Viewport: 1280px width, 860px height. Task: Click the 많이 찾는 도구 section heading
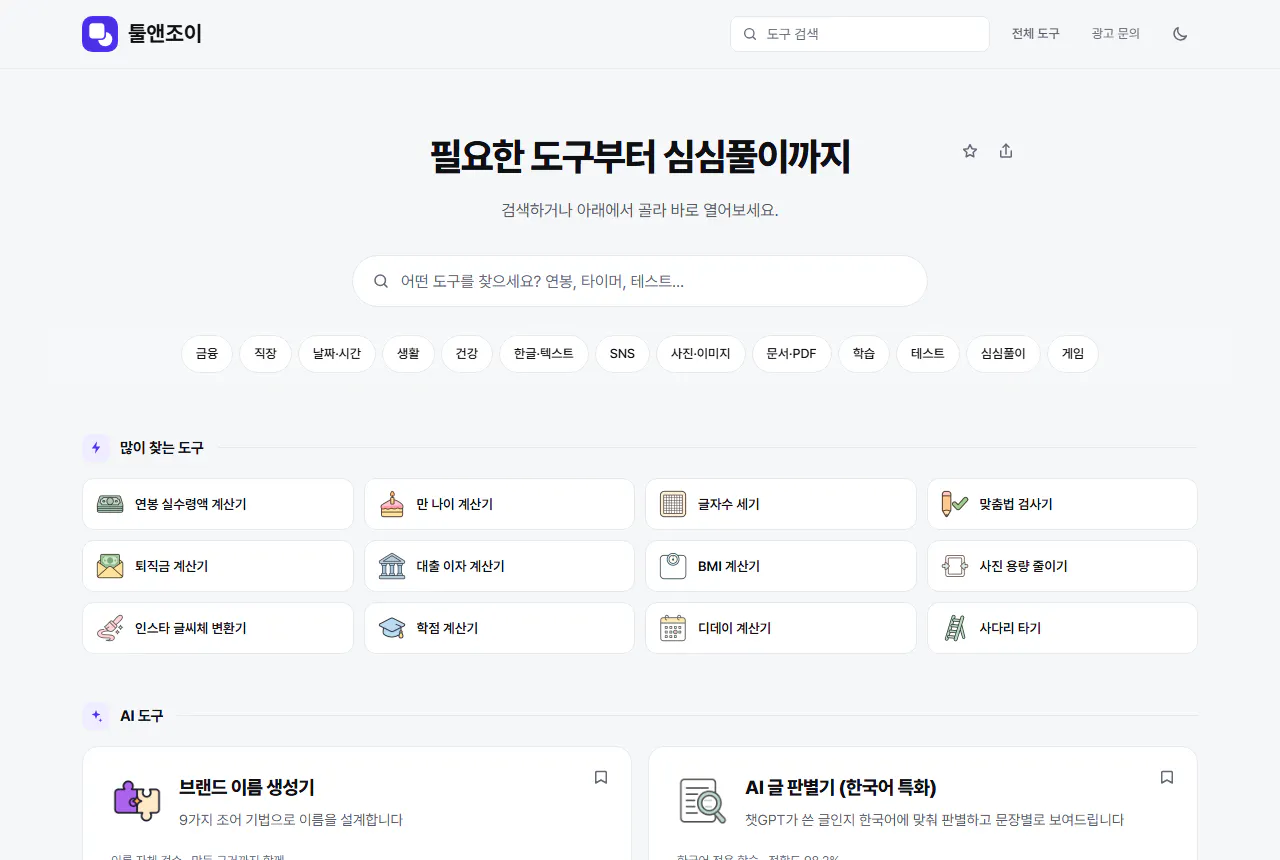point(162,448)
